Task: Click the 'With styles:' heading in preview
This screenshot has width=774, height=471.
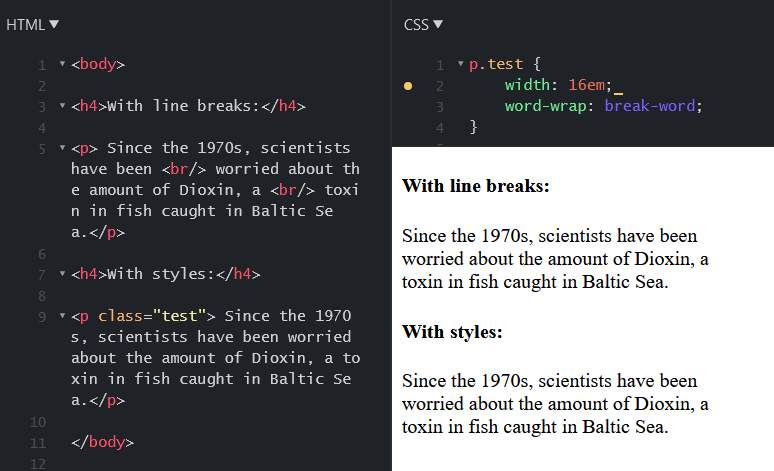Action: (x=452, y=331)
